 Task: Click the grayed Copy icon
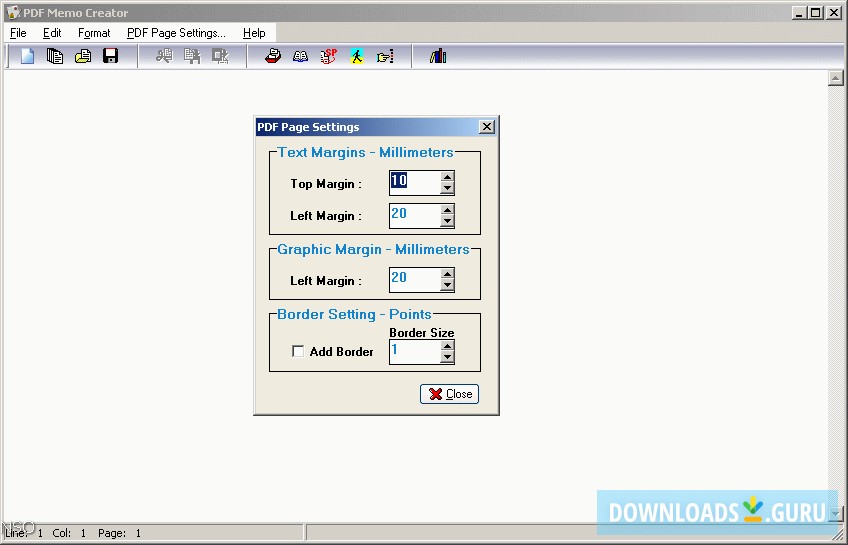tap(192, 56)
